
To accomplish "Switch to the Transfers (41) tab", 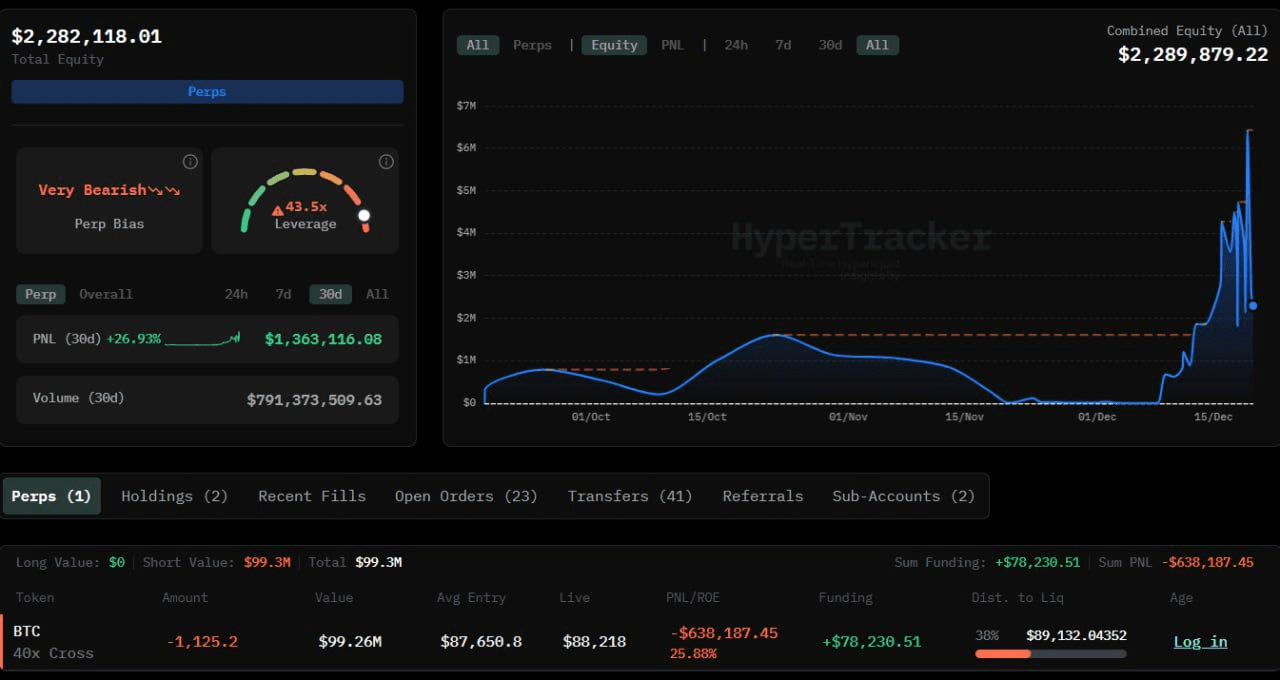I will (x=629, y=496).
